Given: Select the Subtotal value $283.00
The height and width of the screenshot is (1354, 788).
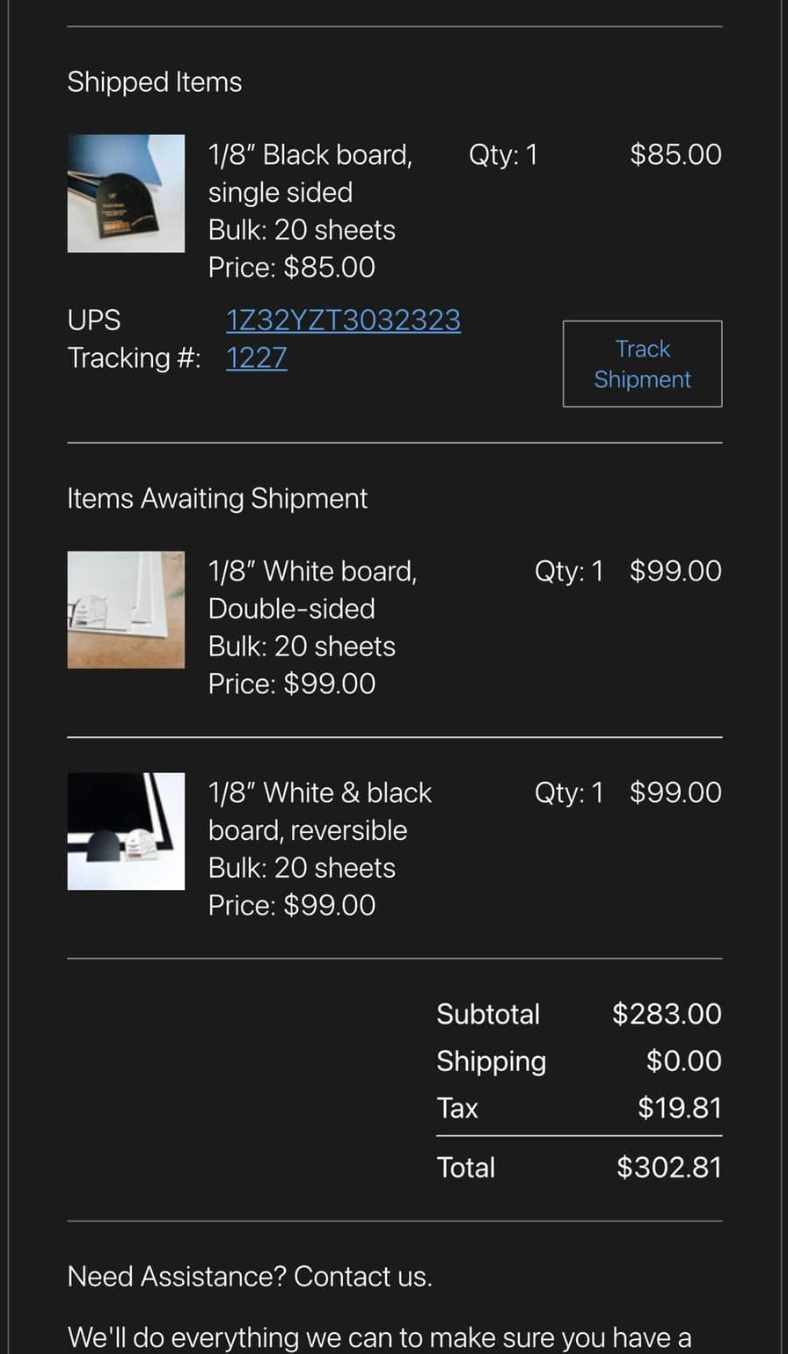Looking at the screenshot, I should pos(667,1014).
